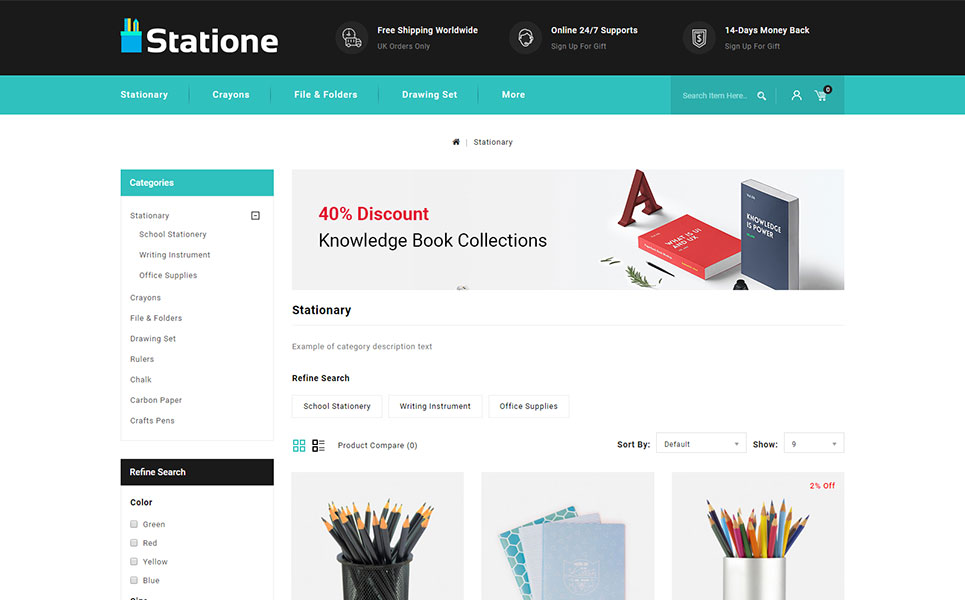965x600 pixels.
Task: Switch to list view icon
Action: point(318,446)
